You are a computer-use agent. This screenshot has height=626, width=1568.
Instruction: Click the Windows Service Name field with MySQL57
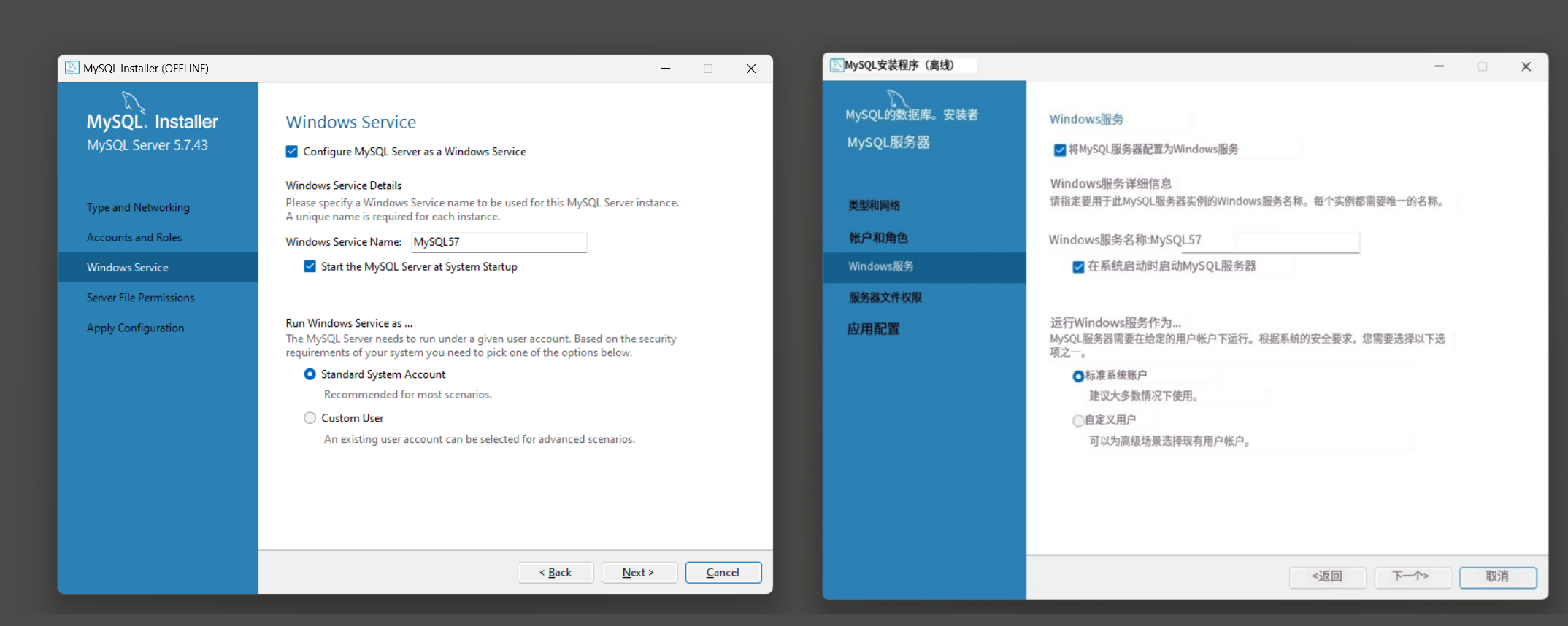click(499, 242)
